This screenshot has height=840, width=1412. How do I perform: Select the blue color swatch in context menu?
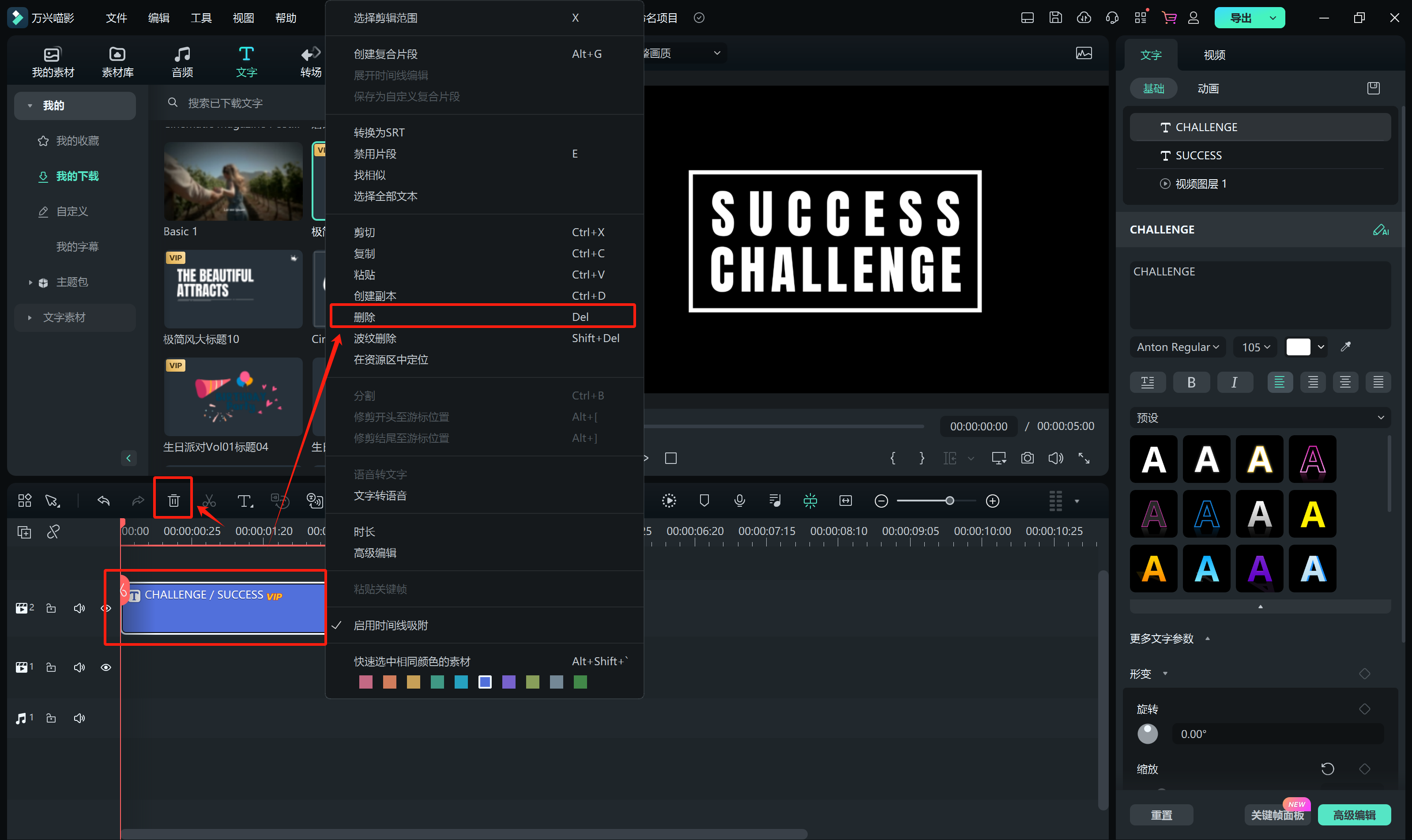pyautogui.click(x=485, y=682)
